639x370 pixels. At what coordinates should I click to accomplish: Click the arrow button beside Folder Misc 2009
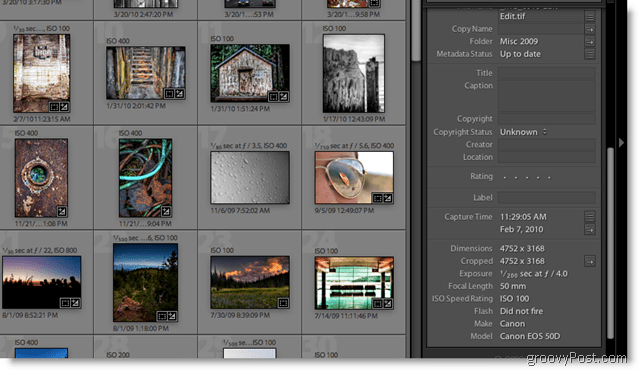coord(589,42)
